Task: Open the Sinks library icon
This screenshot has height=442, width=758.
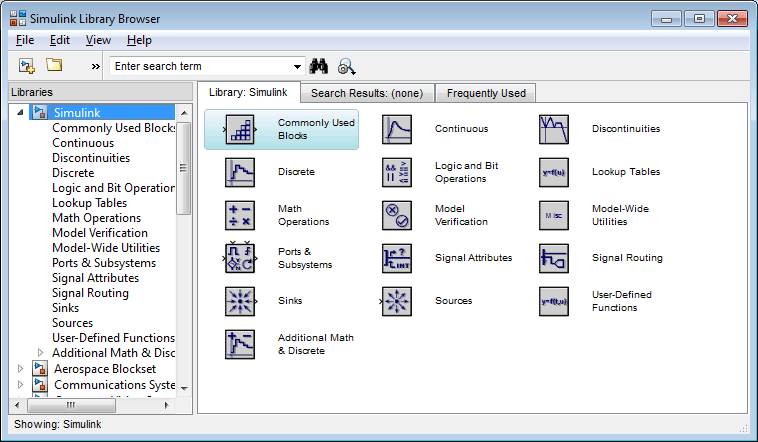Action: pyautogui.click(x=240, y=302)
